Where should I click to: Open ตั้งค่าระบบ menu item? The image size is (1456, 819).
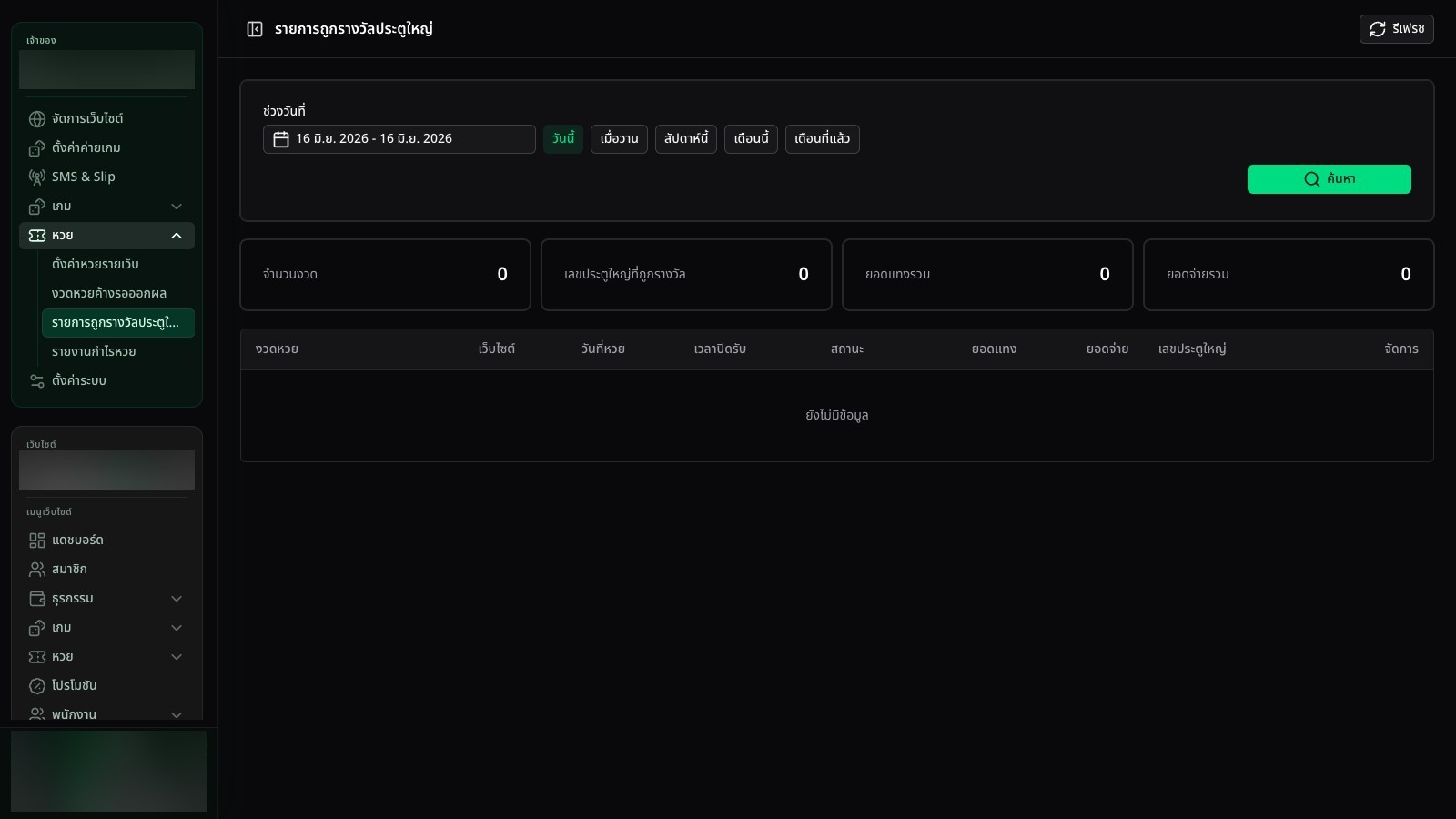point(106,381)
